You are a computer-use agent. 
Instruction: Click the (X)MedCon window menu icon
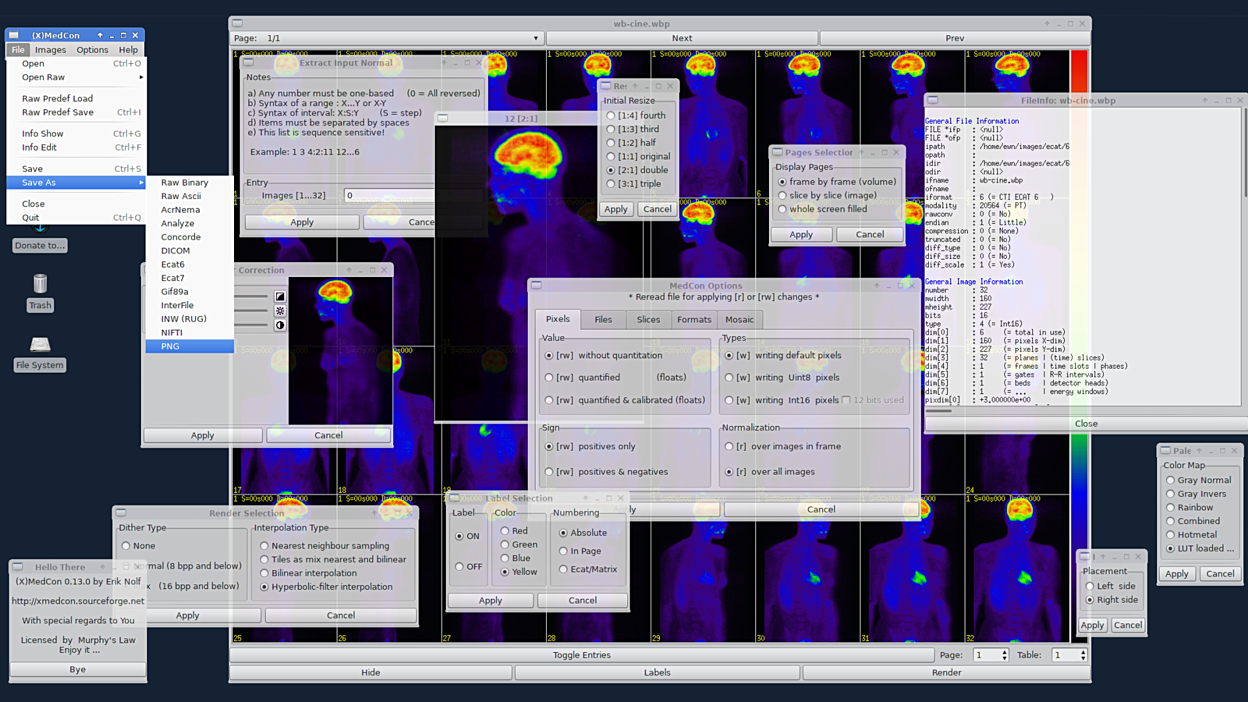pos(14,35)
